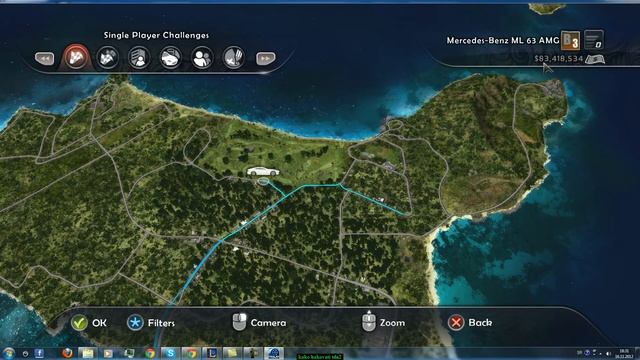
Task: Click the Camera mouse icon
Action: click(x=240, y=322)
